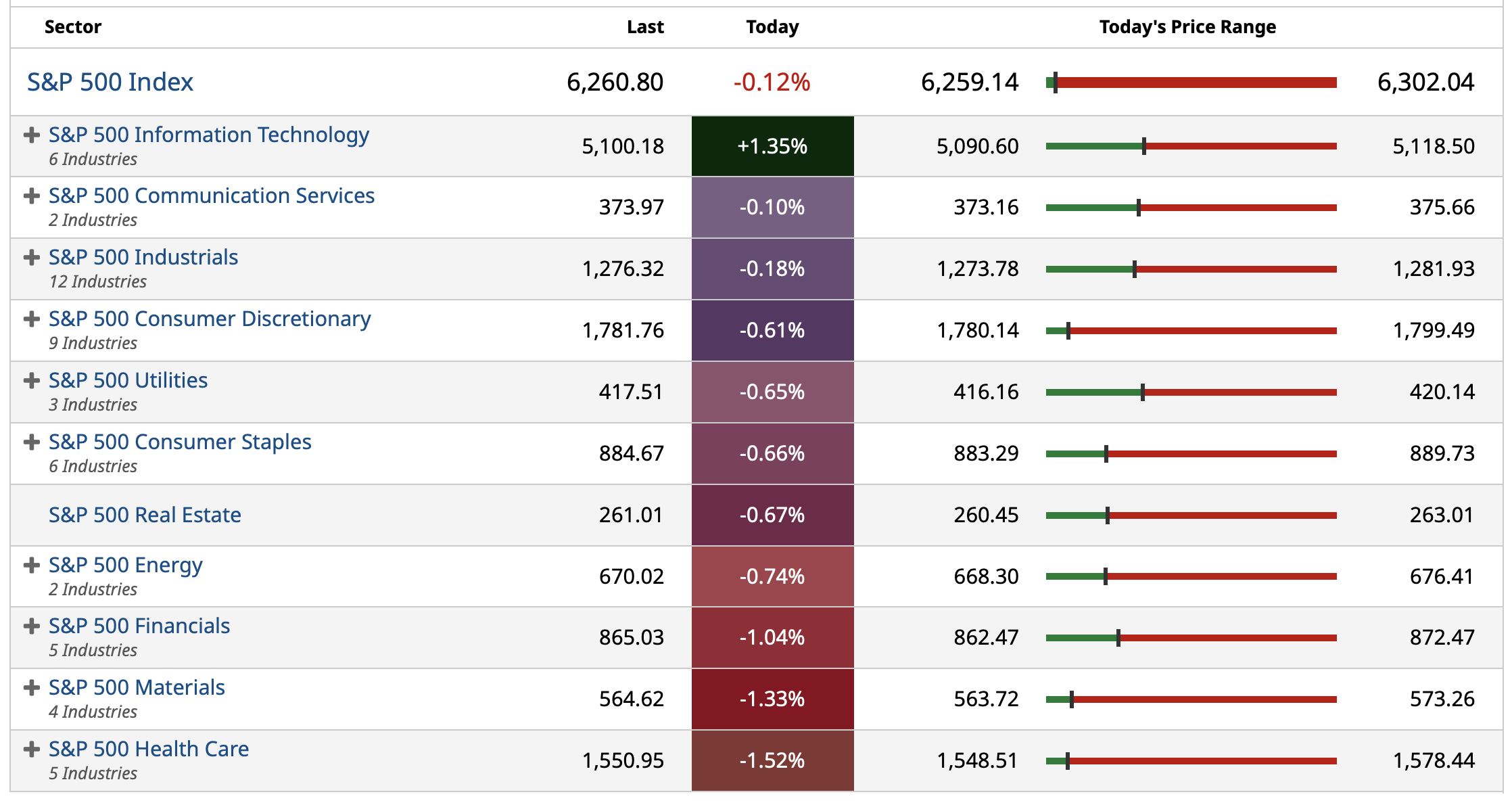This screenshot has width=1512, height=805.
Task: Click the S&P 500 Index price range bar
Action: 1191,83
